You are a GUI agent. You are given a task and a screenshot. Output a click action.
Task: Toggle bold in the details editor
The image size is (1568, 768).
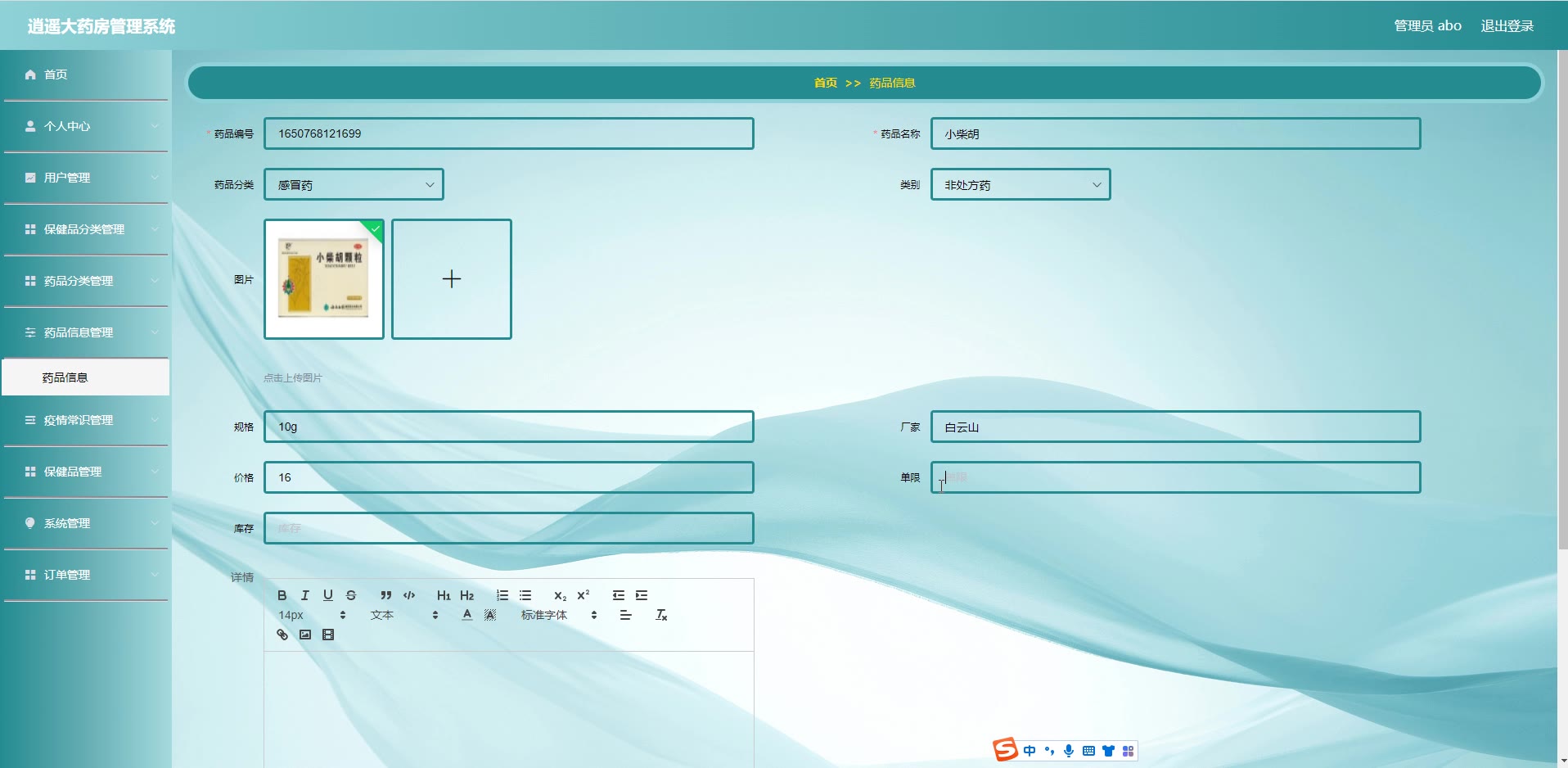click(x=282, y=595)
